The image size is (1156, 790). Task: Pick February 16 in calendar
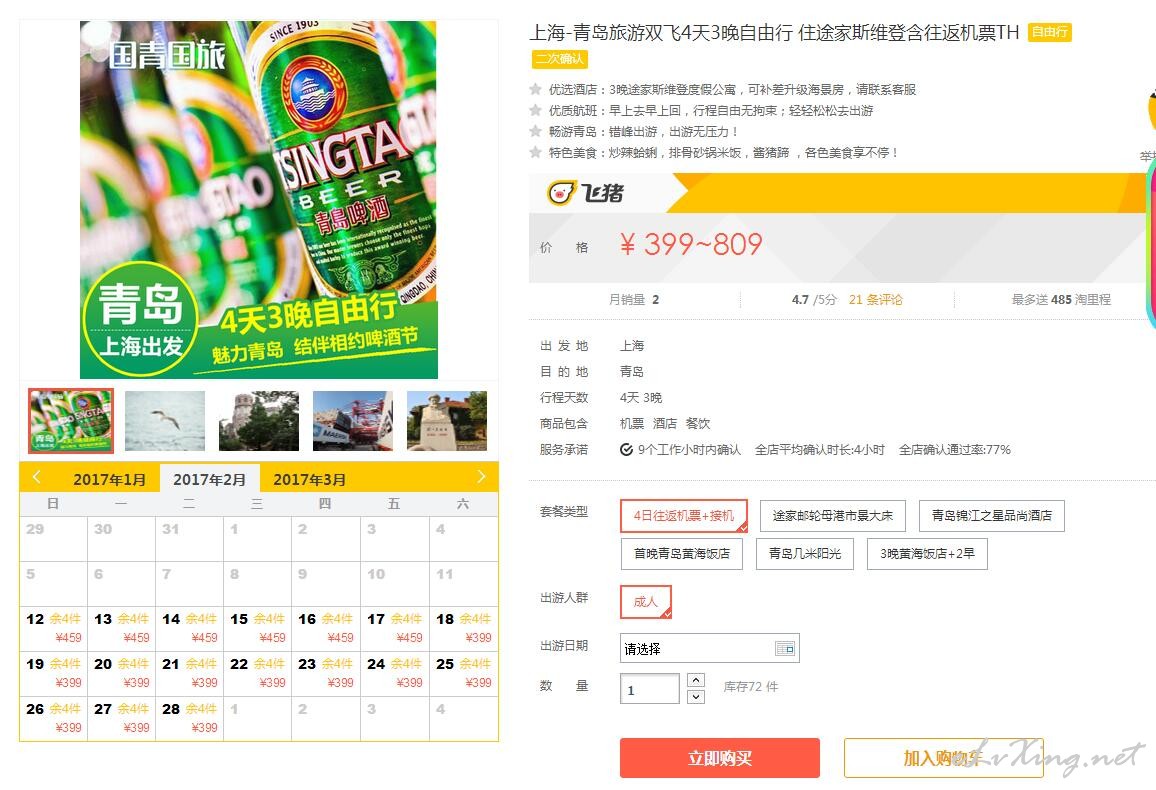point(326,629)
